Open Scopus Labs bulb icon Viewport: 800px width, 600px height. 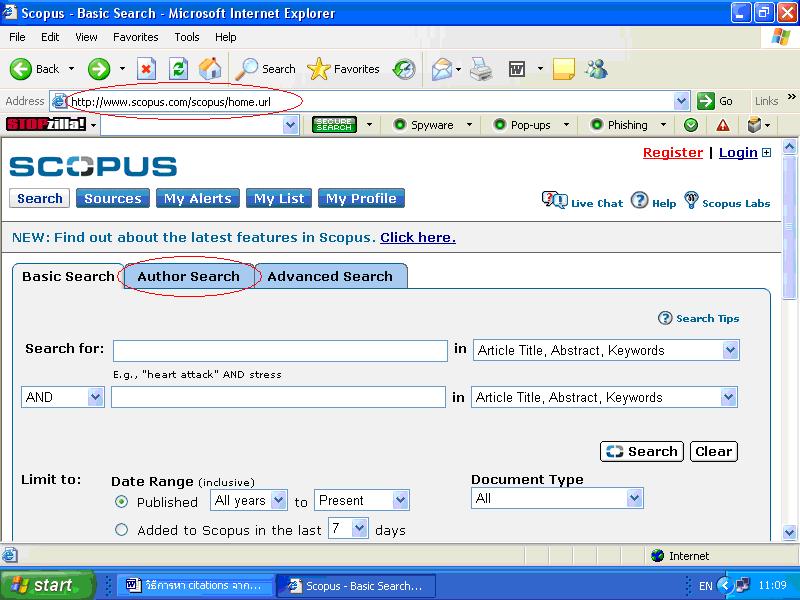tap(691, 200)
